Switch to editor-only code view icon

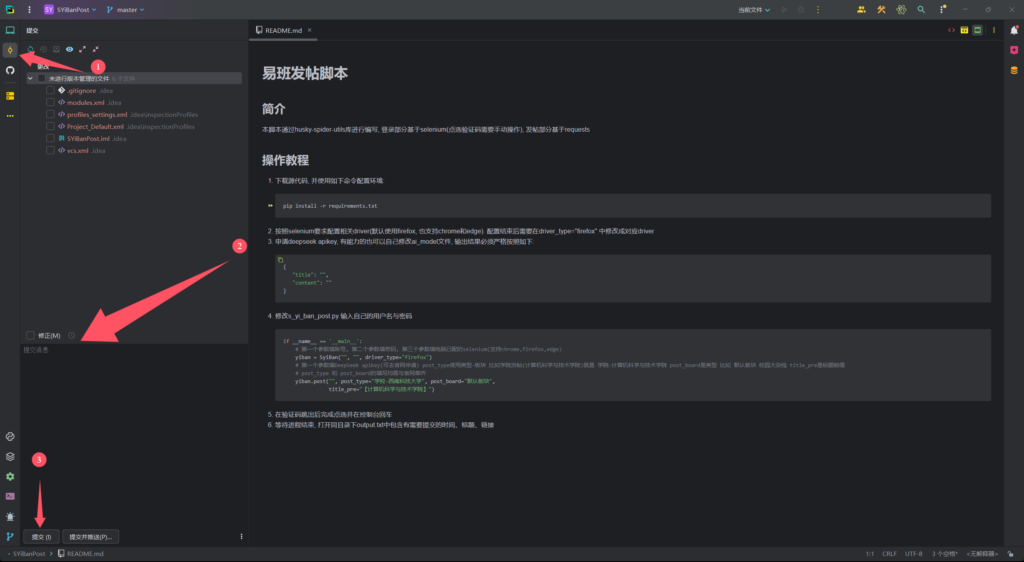[950, 31]
